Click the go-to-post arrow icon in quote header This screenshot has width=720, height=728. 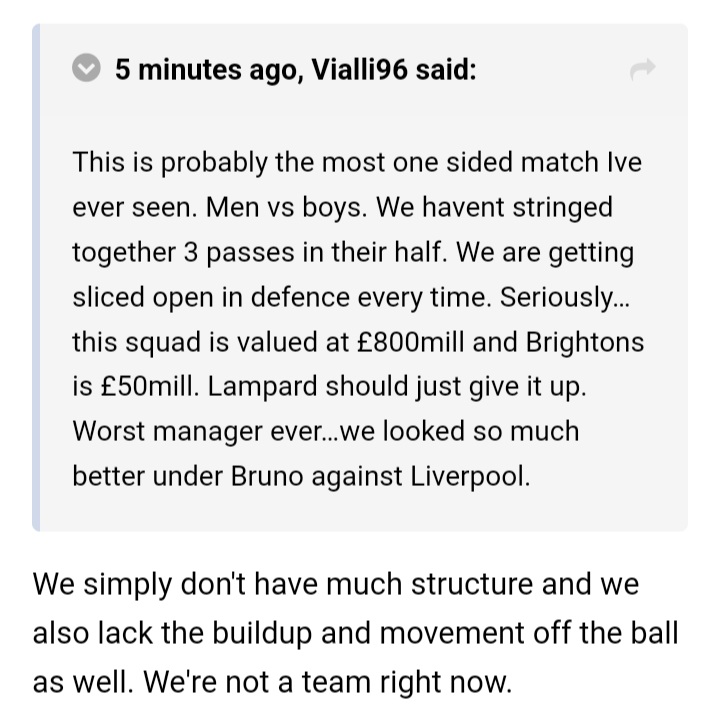(x=643, y=69)
